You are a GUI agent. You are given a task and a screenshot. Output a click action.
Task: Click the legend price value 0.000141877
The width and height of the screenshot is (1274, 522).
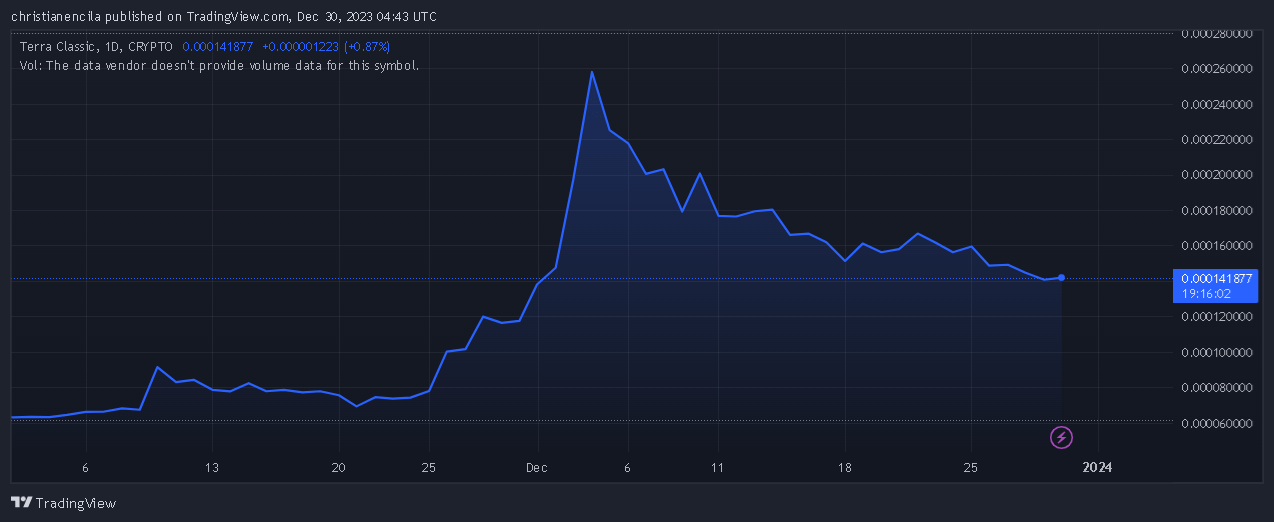click(x=218, y=47)
